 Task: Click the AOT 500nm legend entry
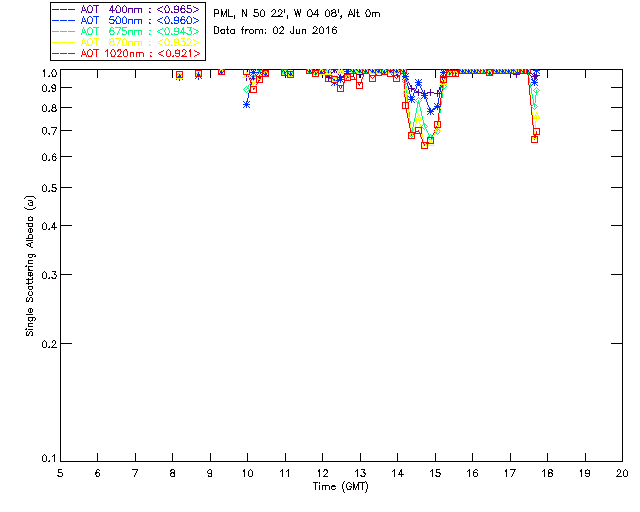(127, 20)
